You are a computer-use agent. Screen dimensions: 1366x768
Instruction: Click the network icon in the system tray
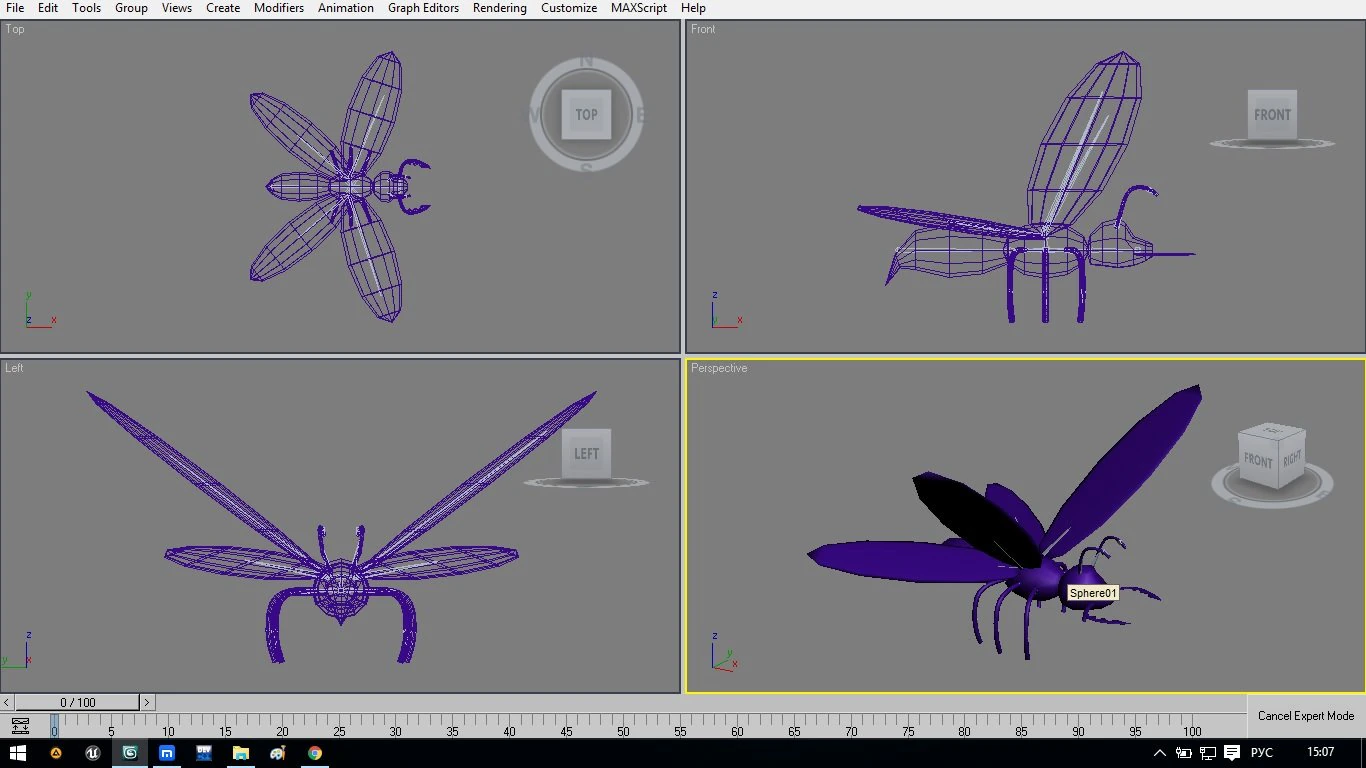click(x=1208, y=753)
